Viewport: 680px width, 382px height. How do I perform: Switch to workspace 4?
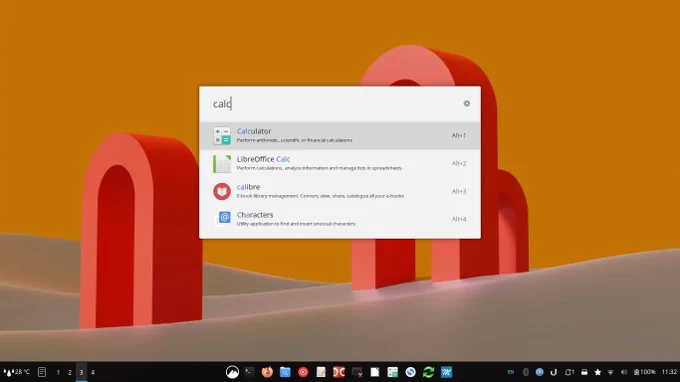pos(92,372)
